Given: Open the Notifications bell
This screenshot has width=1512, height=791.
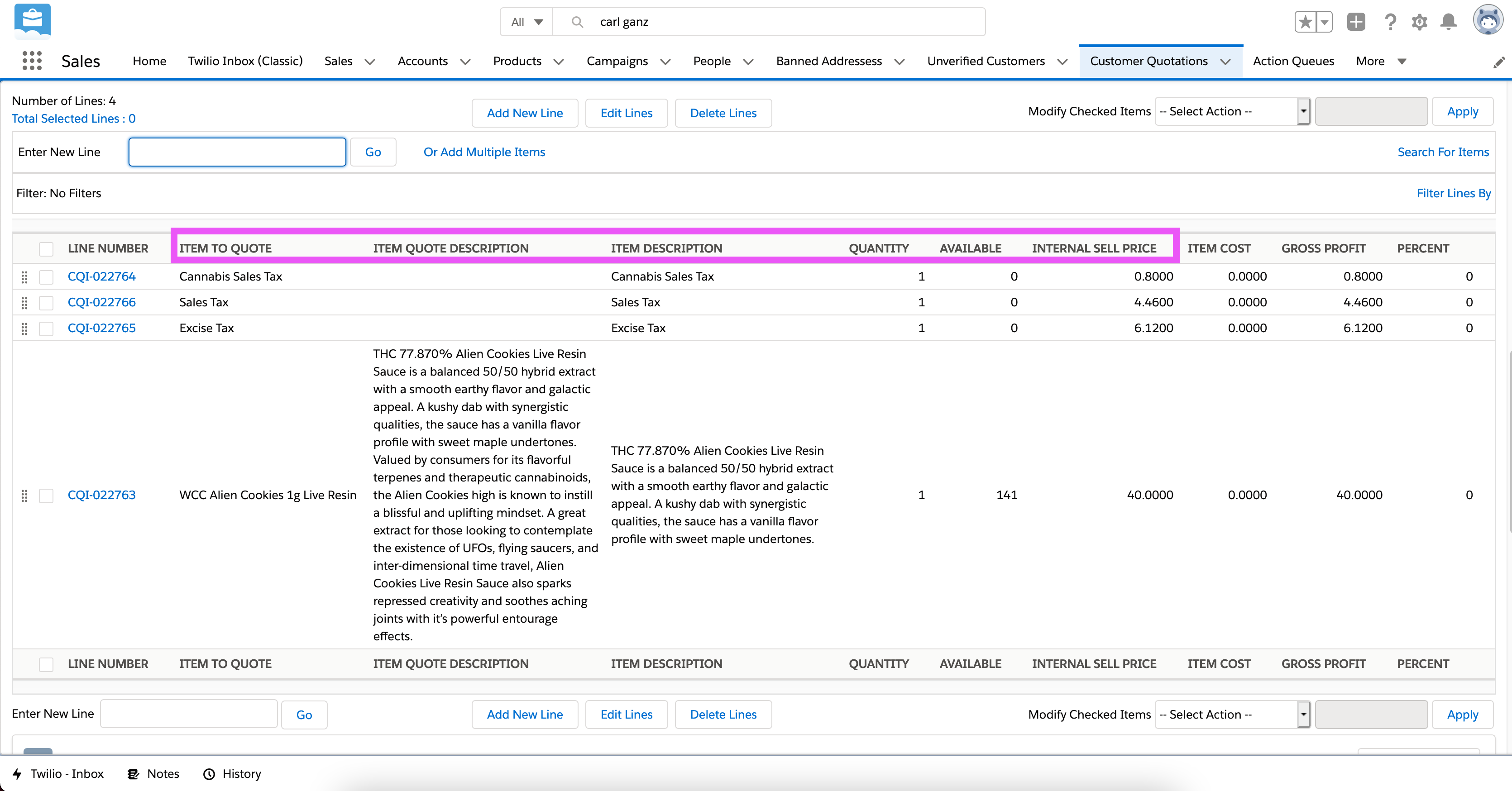Looking at the screenshot, I should [x=1449, y=22].
